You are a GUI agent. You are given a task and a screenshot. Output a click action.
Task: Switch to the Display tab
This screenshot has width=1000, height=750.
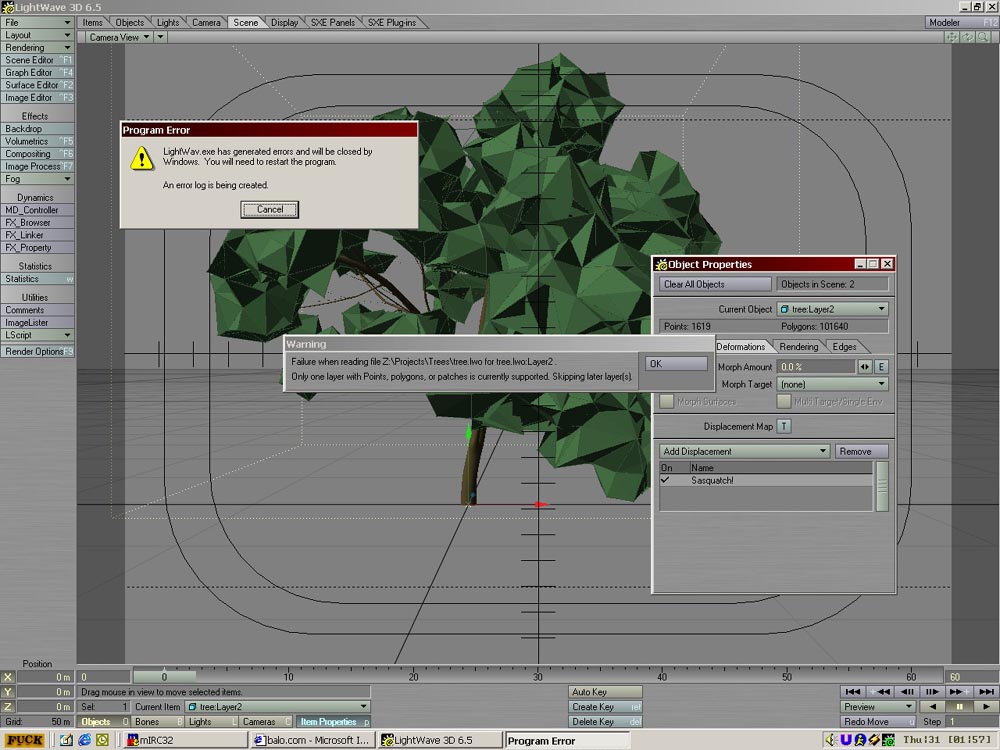284,22
